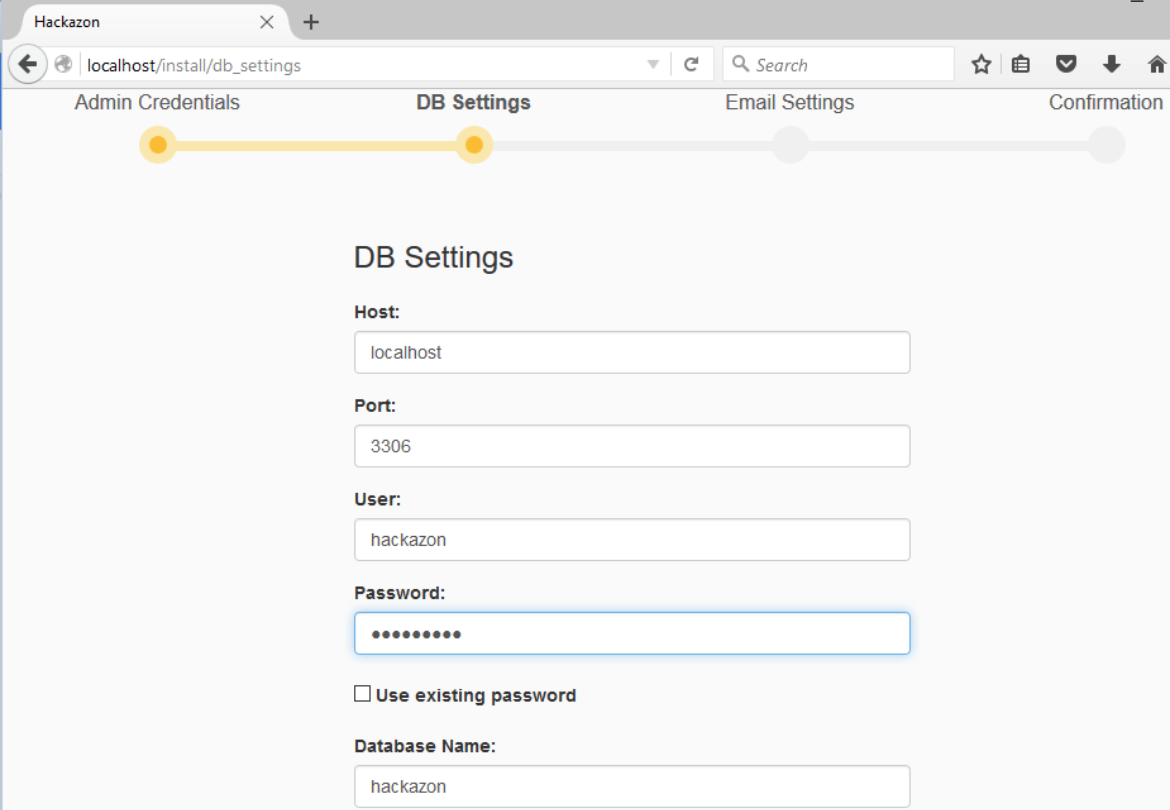1170x810 pixels.
Task: Go to the Confirmation step label
Action: pos(1106,102)
